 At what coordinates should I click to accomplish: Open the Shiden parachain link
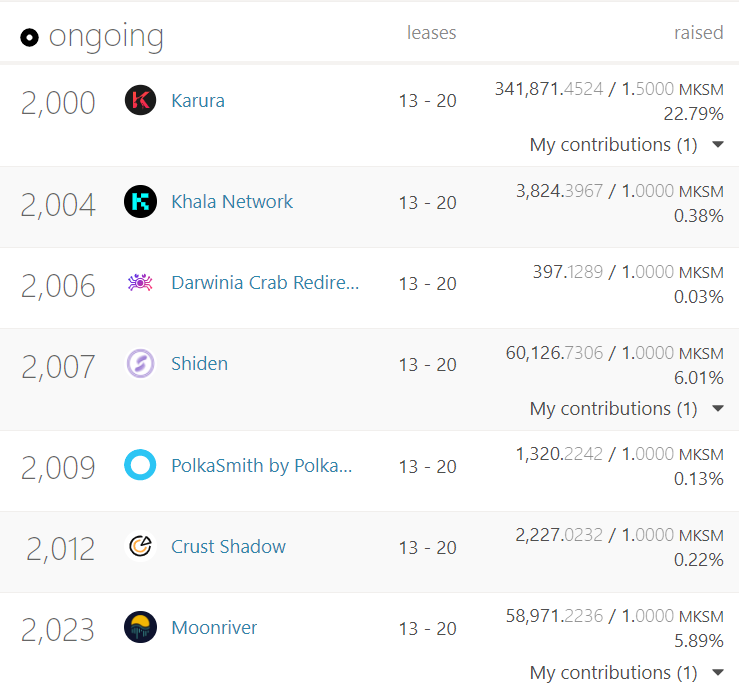(199, 364)
